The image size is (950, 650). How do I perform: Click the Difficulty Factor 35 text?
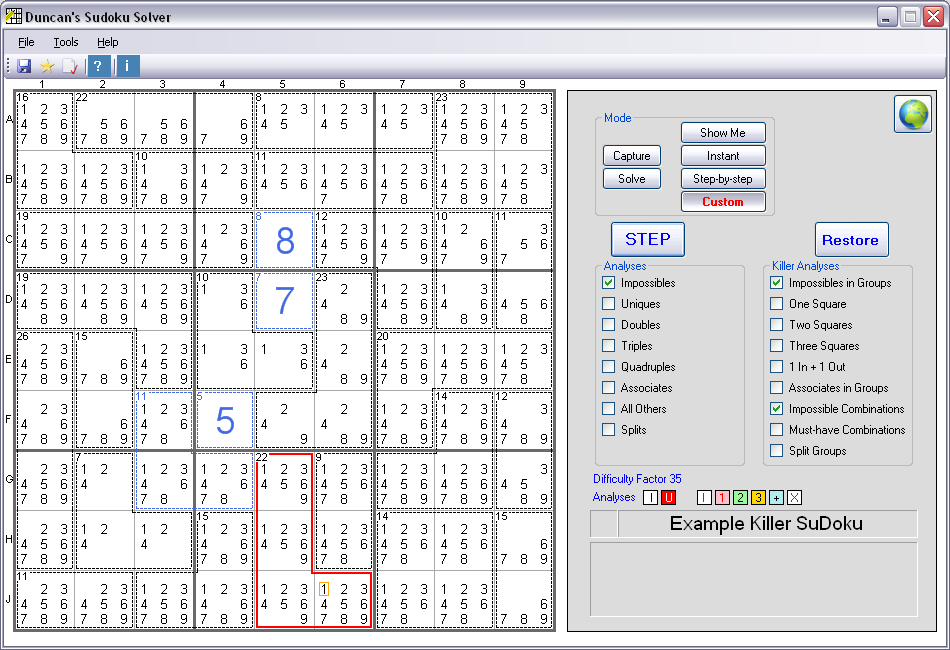[637, 479]
